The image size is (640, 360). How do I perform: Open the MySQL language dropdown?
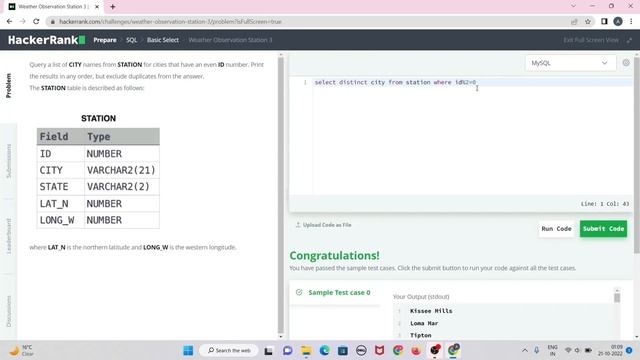pyautogui.click(x=570, y=63)
